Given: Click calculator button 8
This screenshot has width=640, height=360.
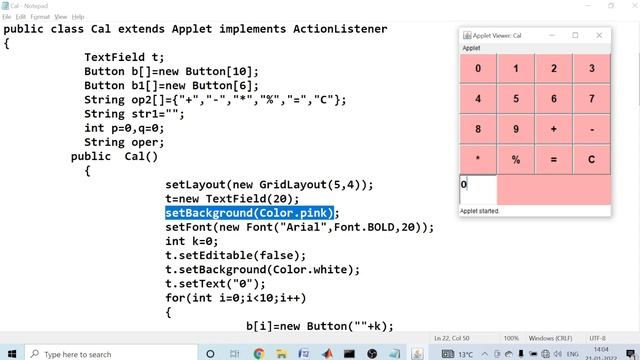Looking at the screenshot, I should (478, 129).
